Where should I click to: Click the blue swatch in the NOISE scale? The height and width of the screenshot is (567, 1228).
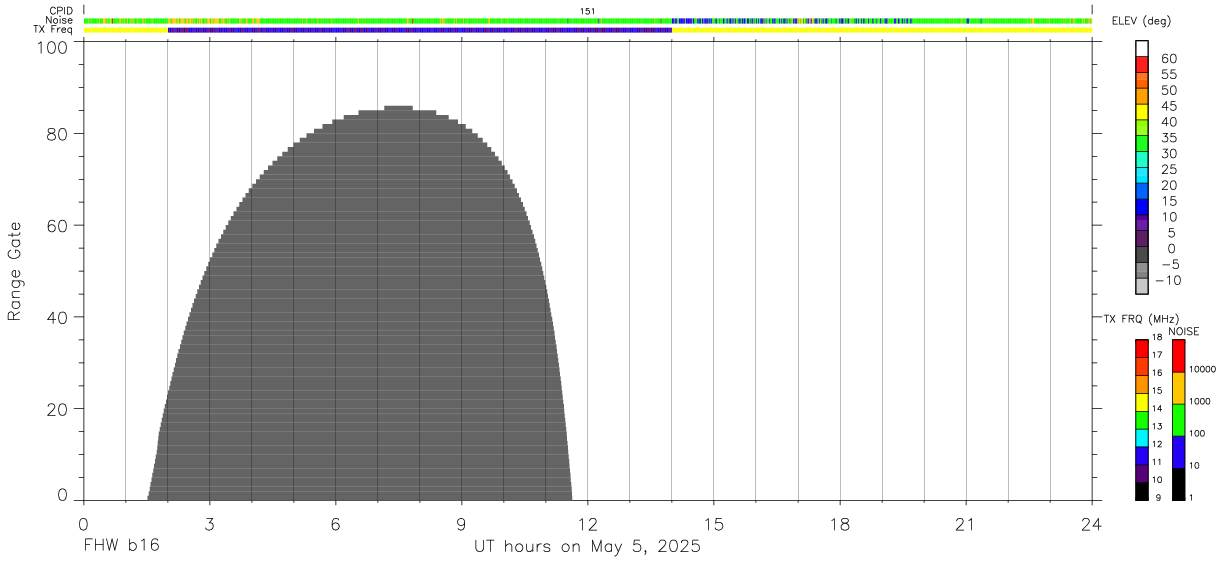(x=1178, y=452)
